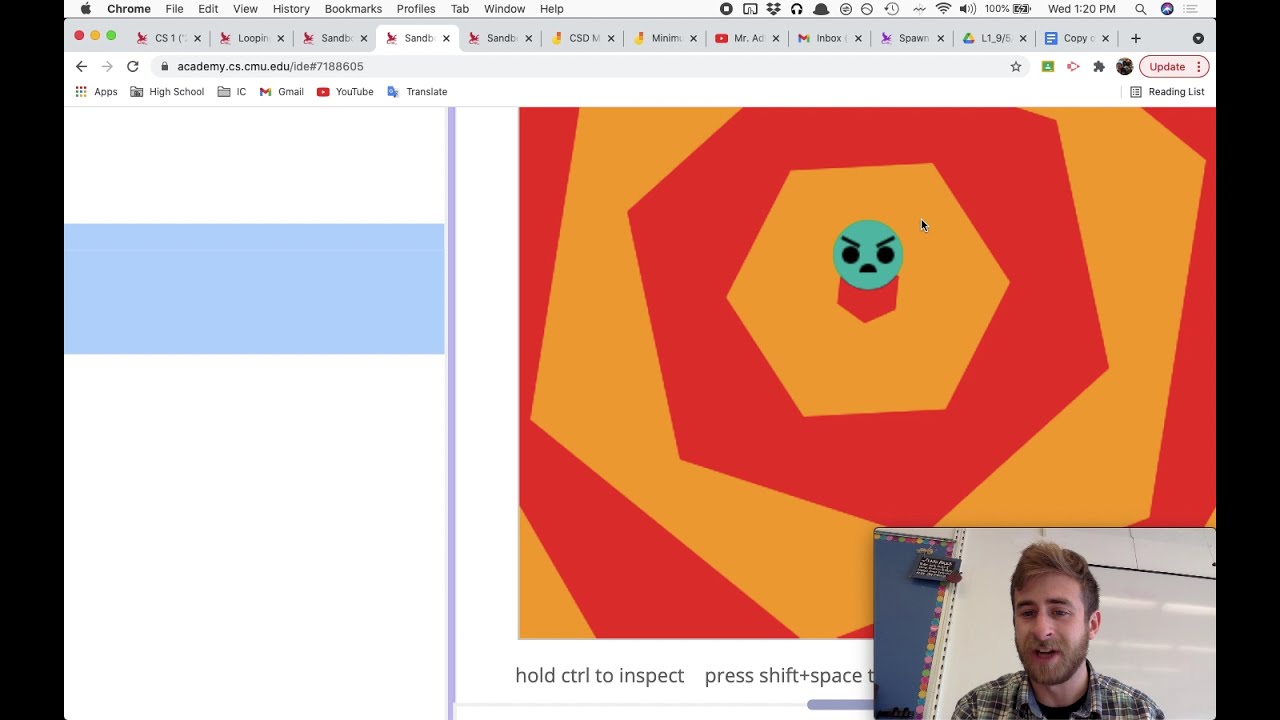Open the volume control in menu bar
Viewport: 1280px width, 720px height.
(967, 9)
